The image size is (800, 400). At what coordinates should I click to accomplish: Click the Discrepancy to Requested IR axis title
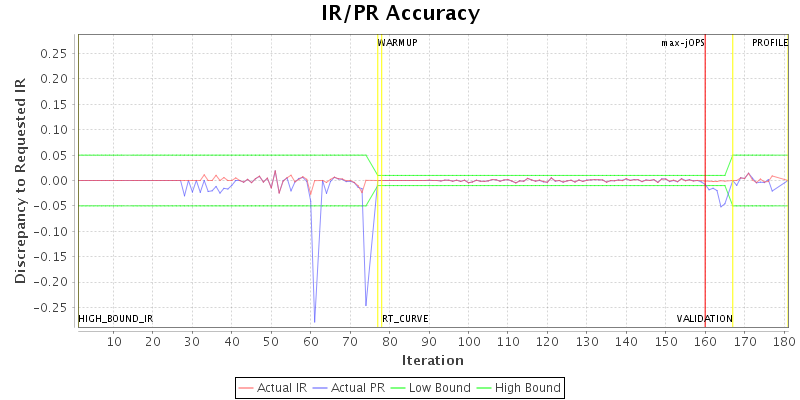(x=20, y=181)
